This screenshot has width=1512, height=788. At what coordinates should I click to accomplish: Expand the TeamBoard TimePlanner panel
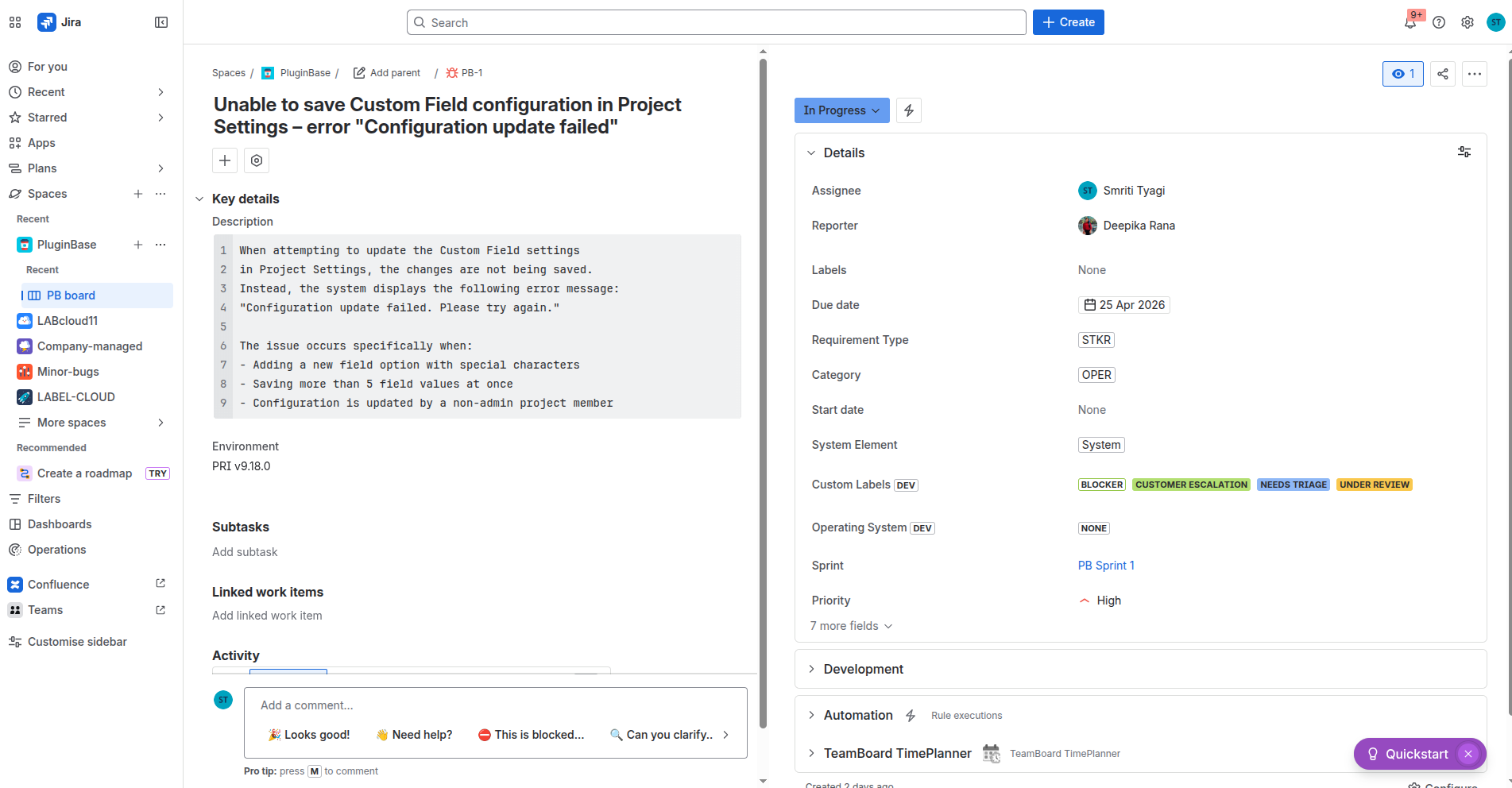[x=811, y=753]
